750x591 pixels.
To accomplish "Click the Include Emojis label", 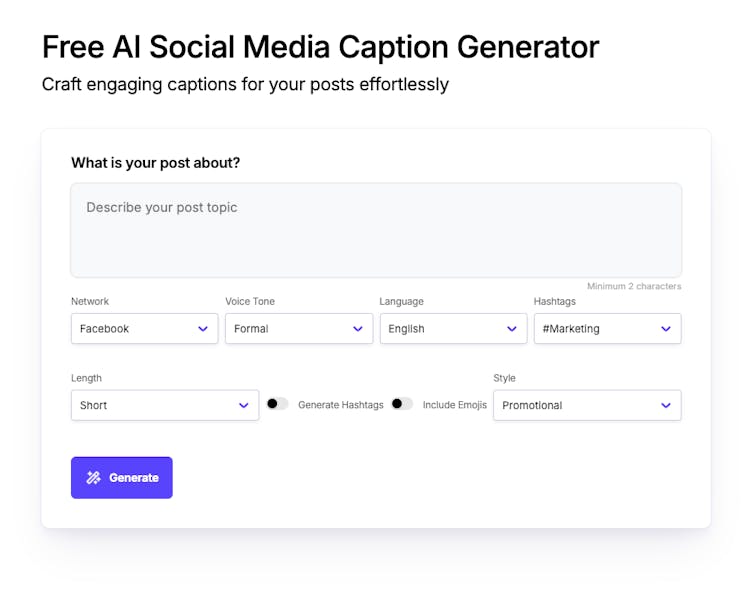I will [x=454, y=405].
